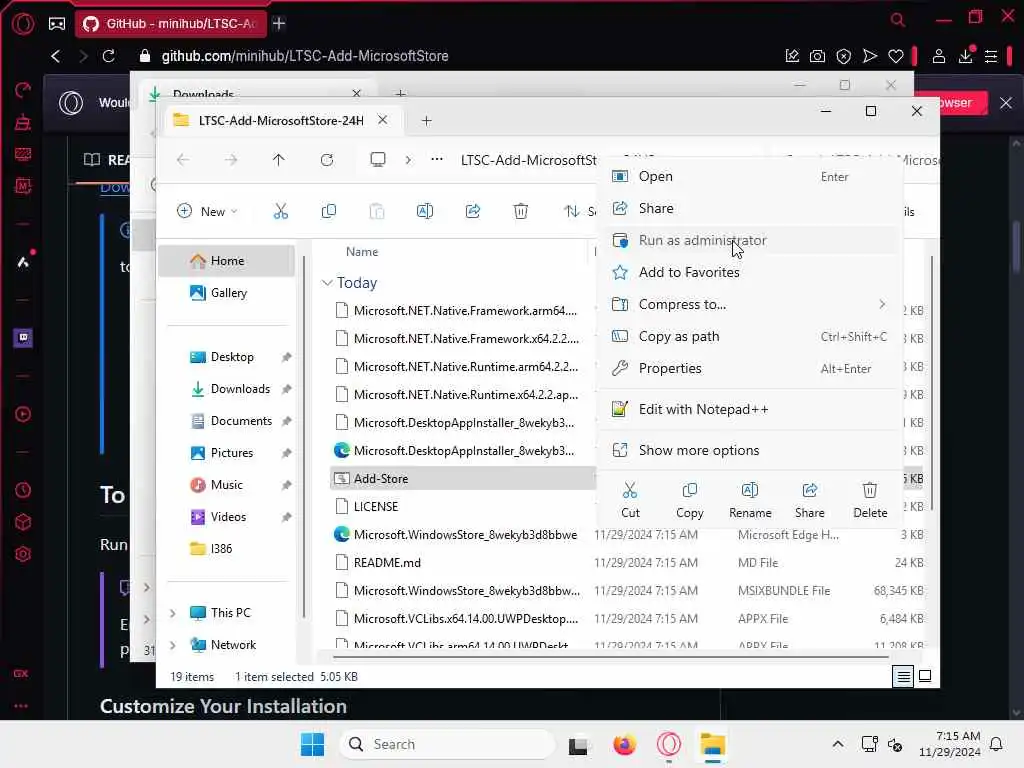Image resolution: width=1024 pixels, height=768 pixels.
Task: Select README.md file
Action: (x=387, y=562)
